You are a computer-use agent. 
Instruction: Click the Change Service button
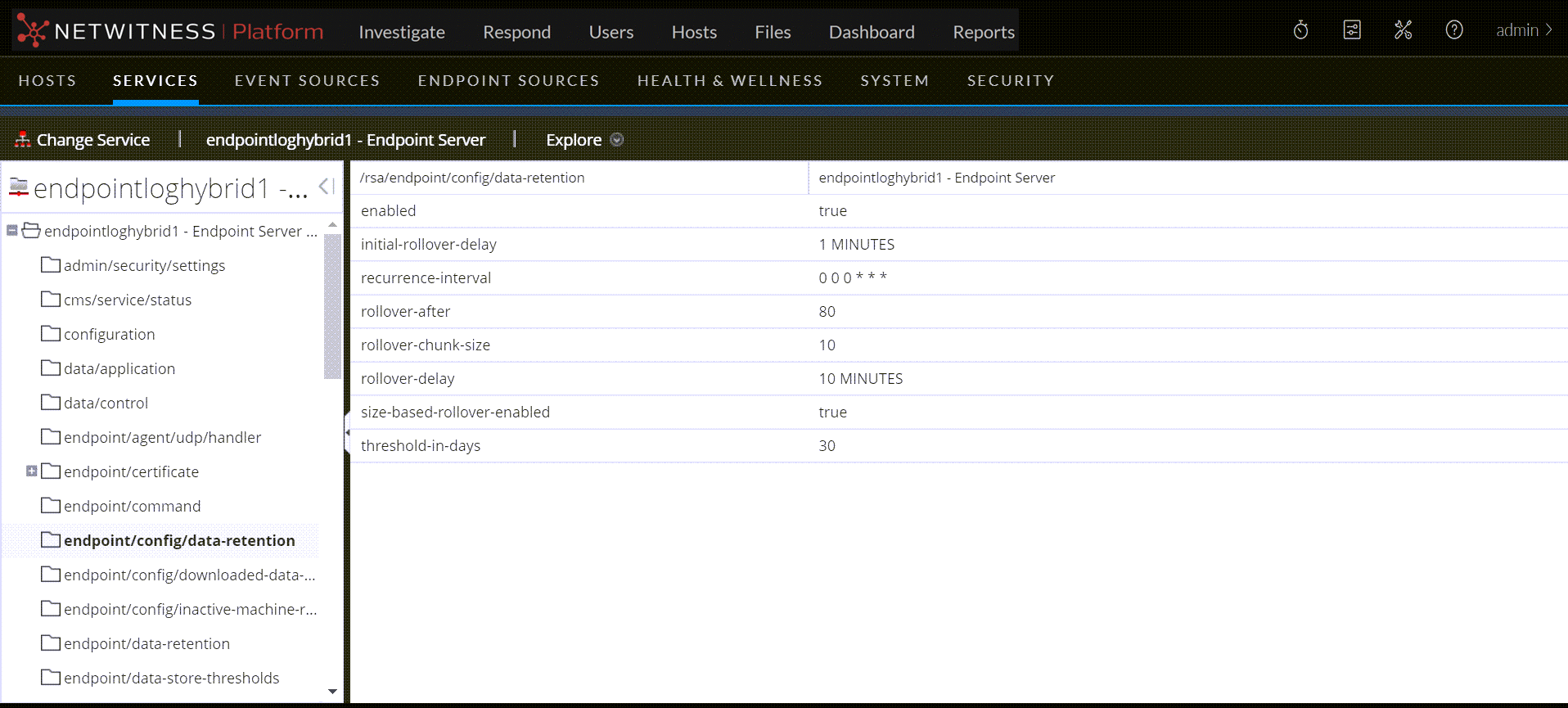click(x=92, y=140)
